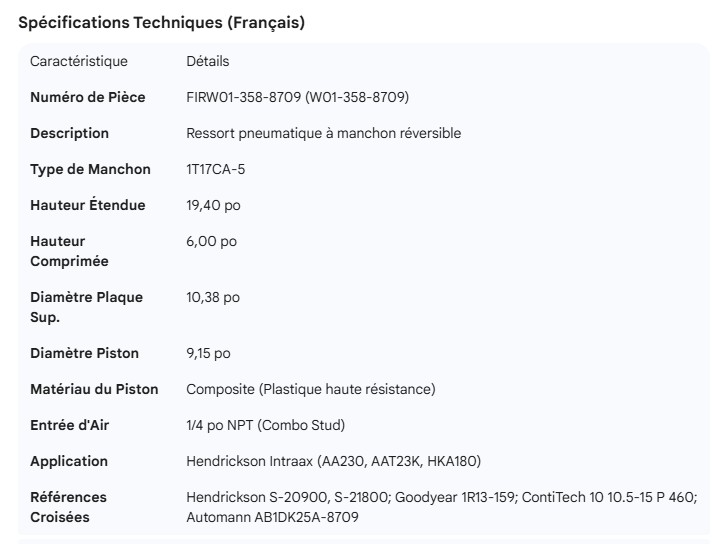Select 'Ressort pneumatique à manchon réversible' text
Image resolution: width=721 pixels, height=544 pixels.
(324, 133)
